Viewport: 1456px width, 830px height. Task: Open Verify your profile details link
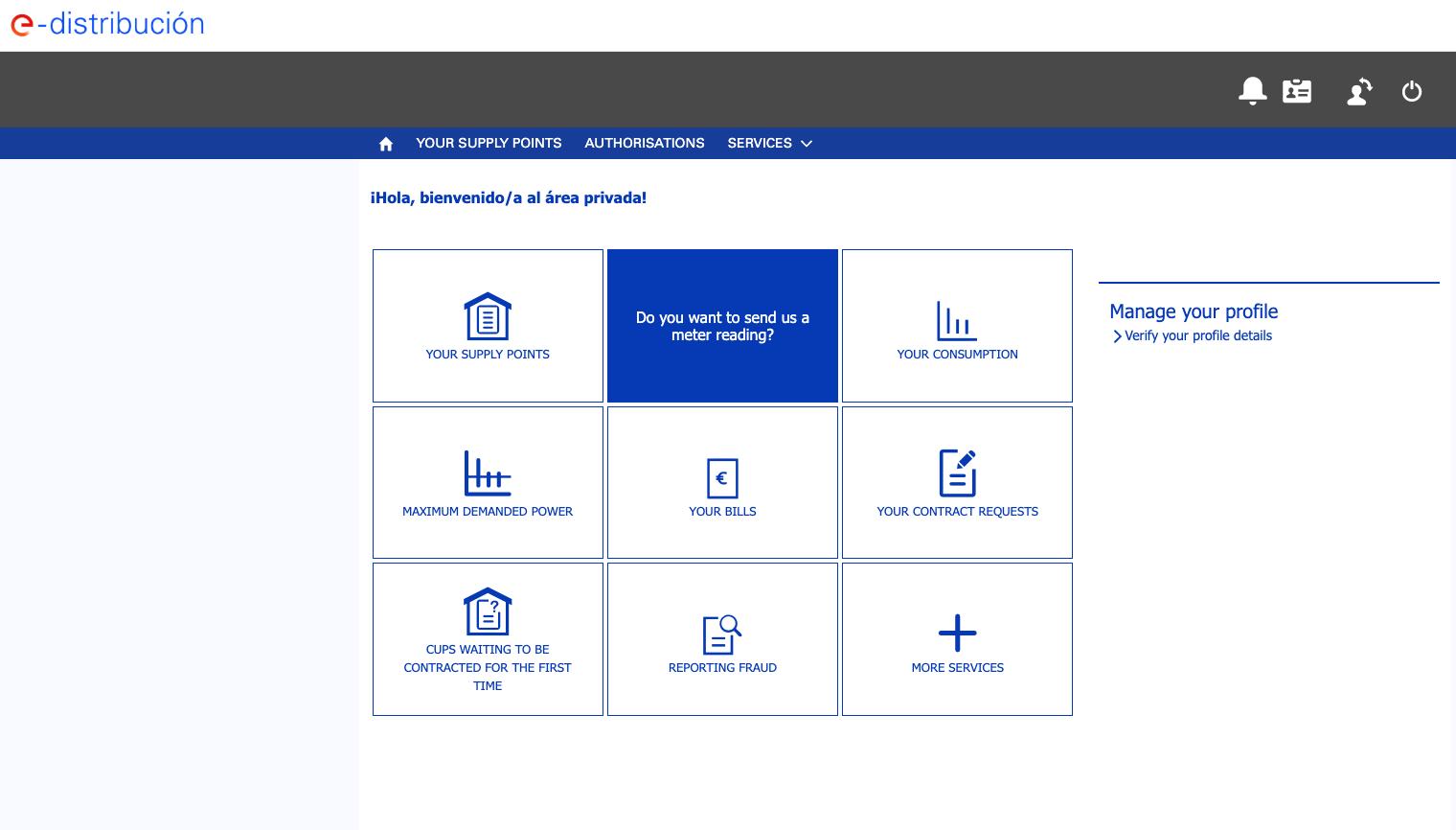[x=1198, y=335]
